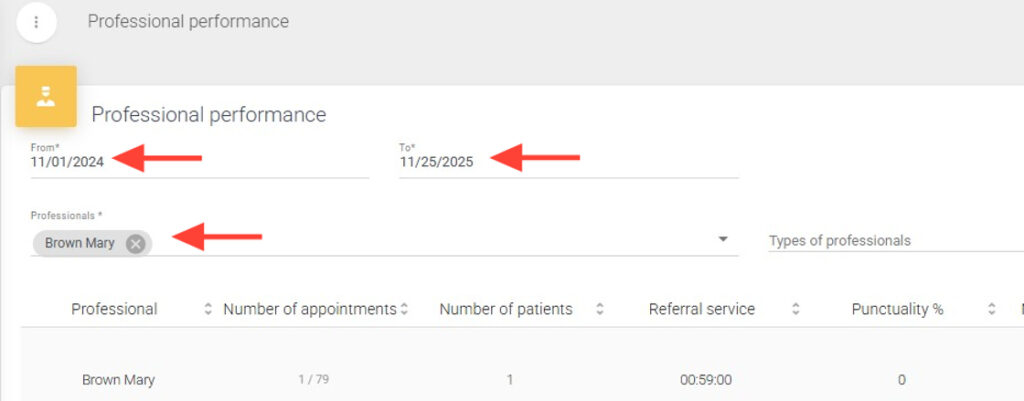Image resolution: width=1024 pixels, height=401 pixels.
Task: Click the To date field
Action: [x=568, y=162]
